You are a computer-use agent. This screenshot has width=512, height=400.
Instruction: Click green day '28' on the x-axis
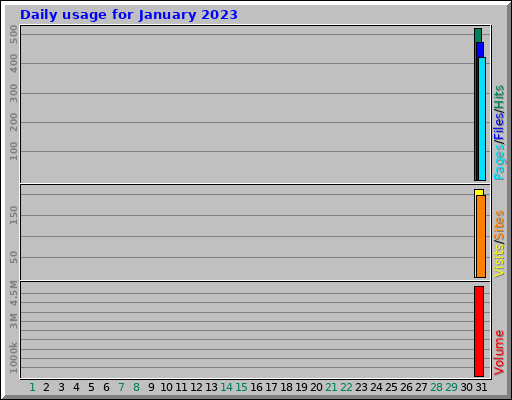point(436,387)
